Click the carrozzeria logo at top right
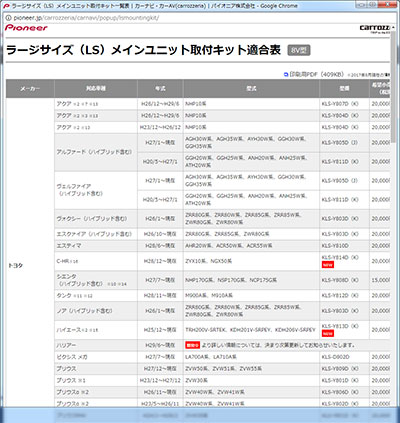The height and width of the screenshot is (423, 400). (x=376, y=28)
